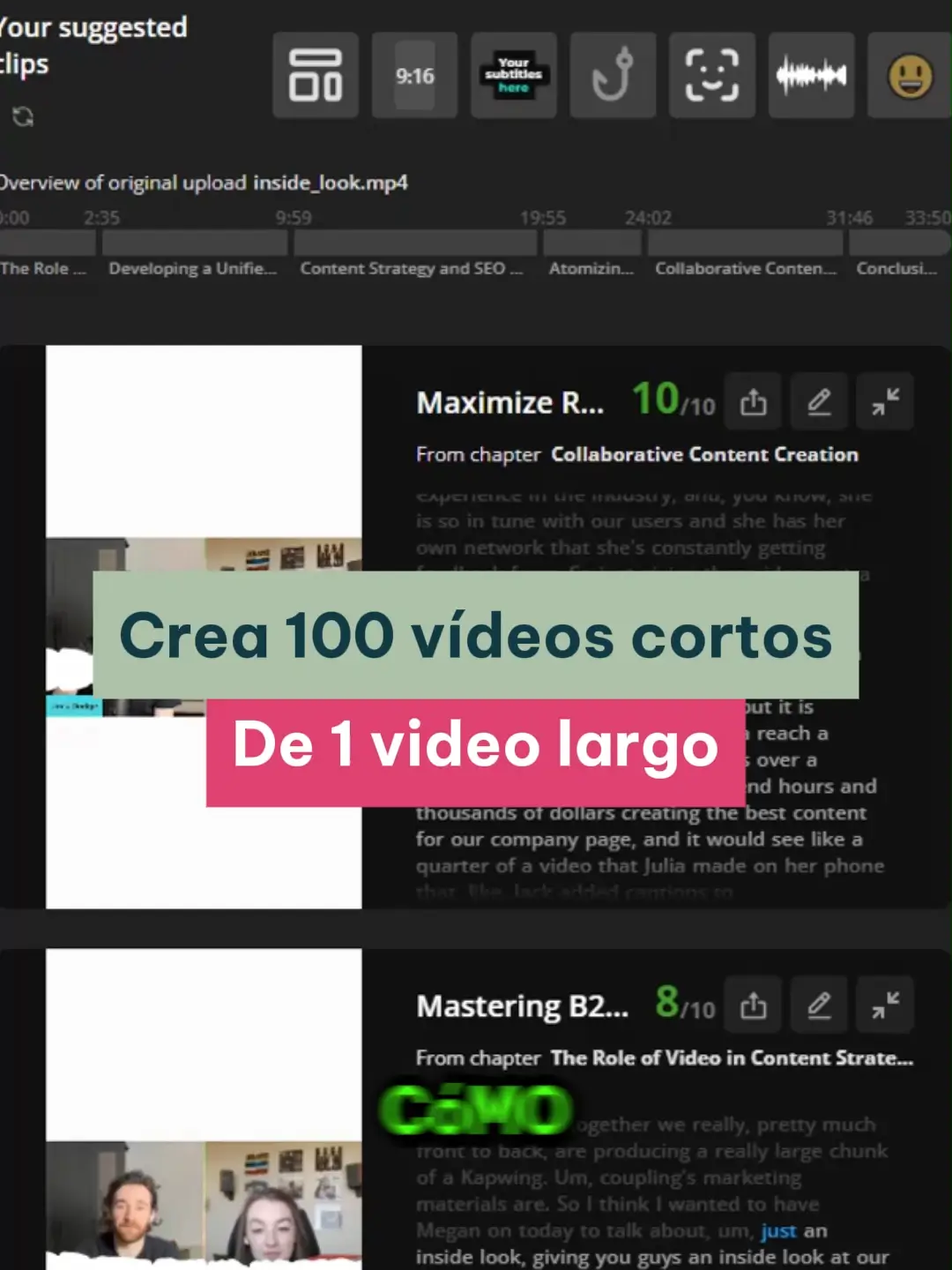Select the 'Conclusi...' chapter segment
952x1270 pixels.
tap(900, 243)
